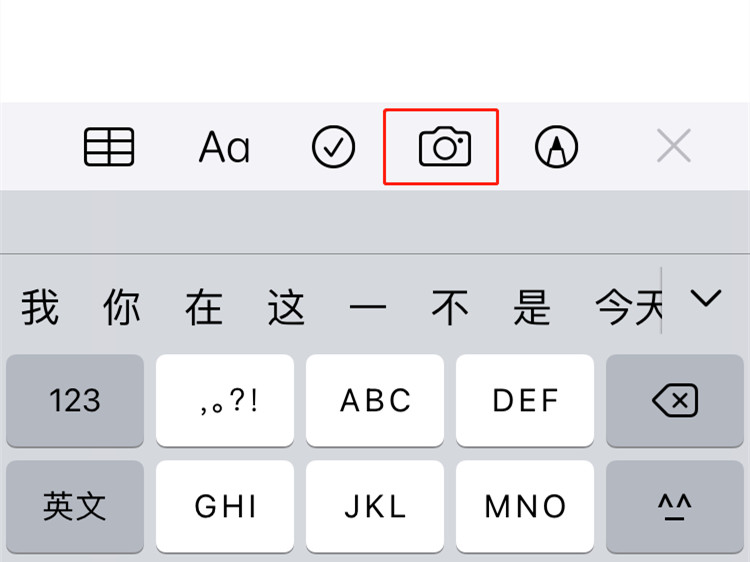Tap the camera icon to add photo
Screen dimensions: 750x562
tap(445, 147)
